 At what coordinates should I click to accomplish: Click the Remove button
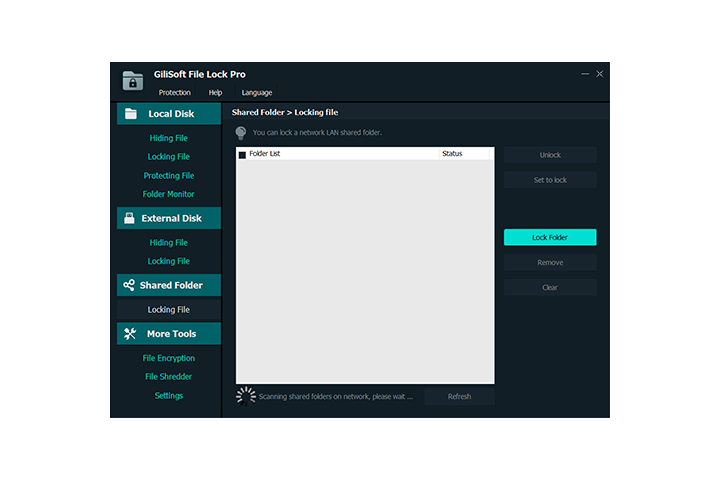(x=550, y=262)
